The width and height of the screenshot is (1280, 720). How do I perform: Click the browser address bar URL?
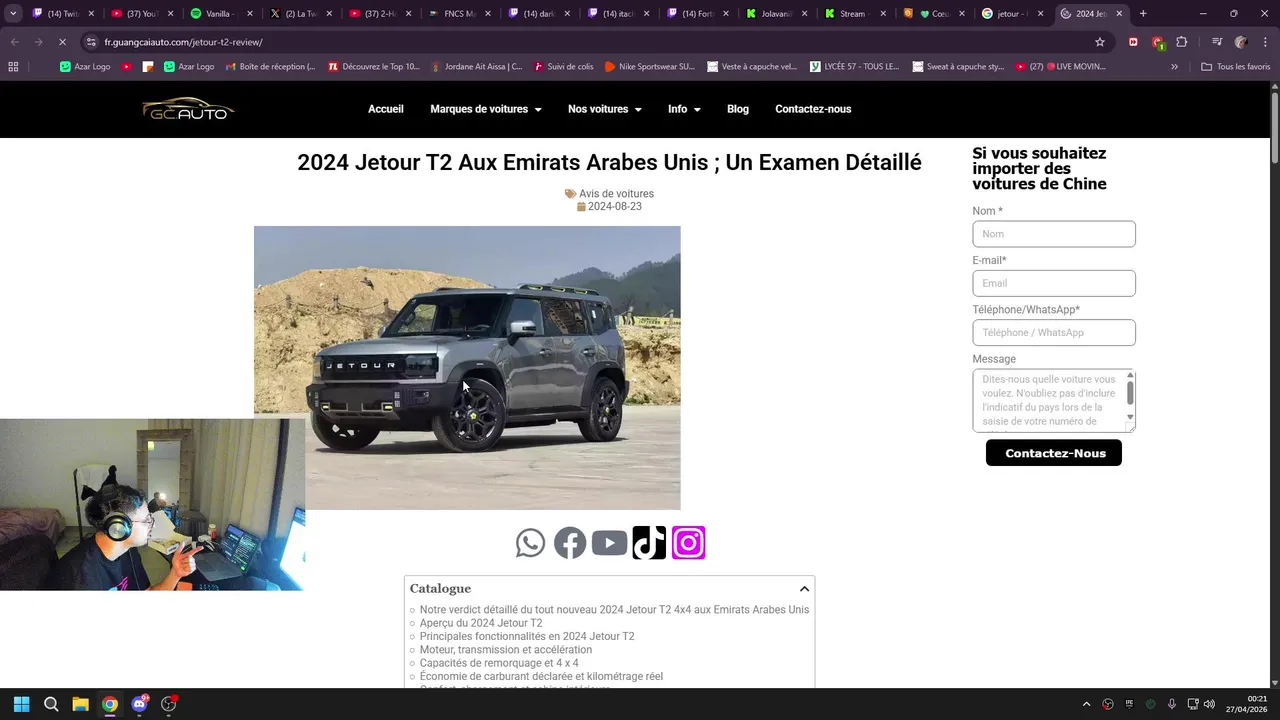click(183, 42)
